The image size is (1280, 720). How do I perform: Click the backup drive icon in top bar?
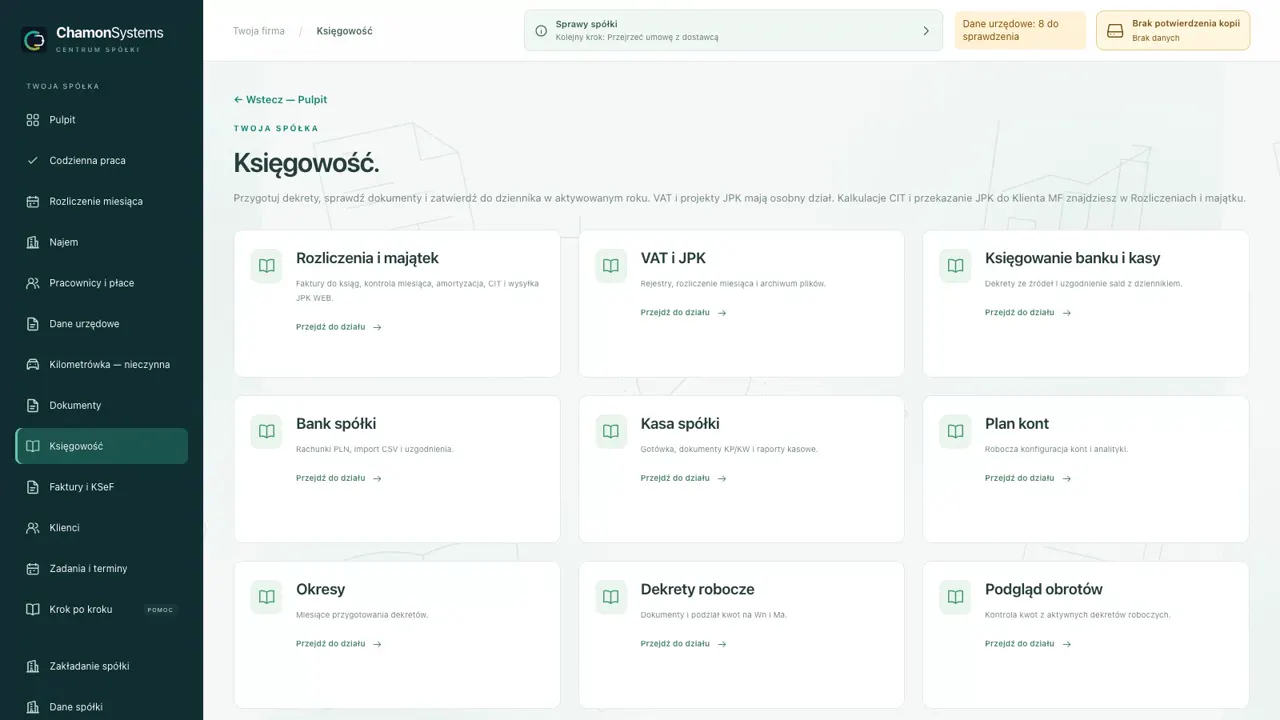[x=1115, y=31]
